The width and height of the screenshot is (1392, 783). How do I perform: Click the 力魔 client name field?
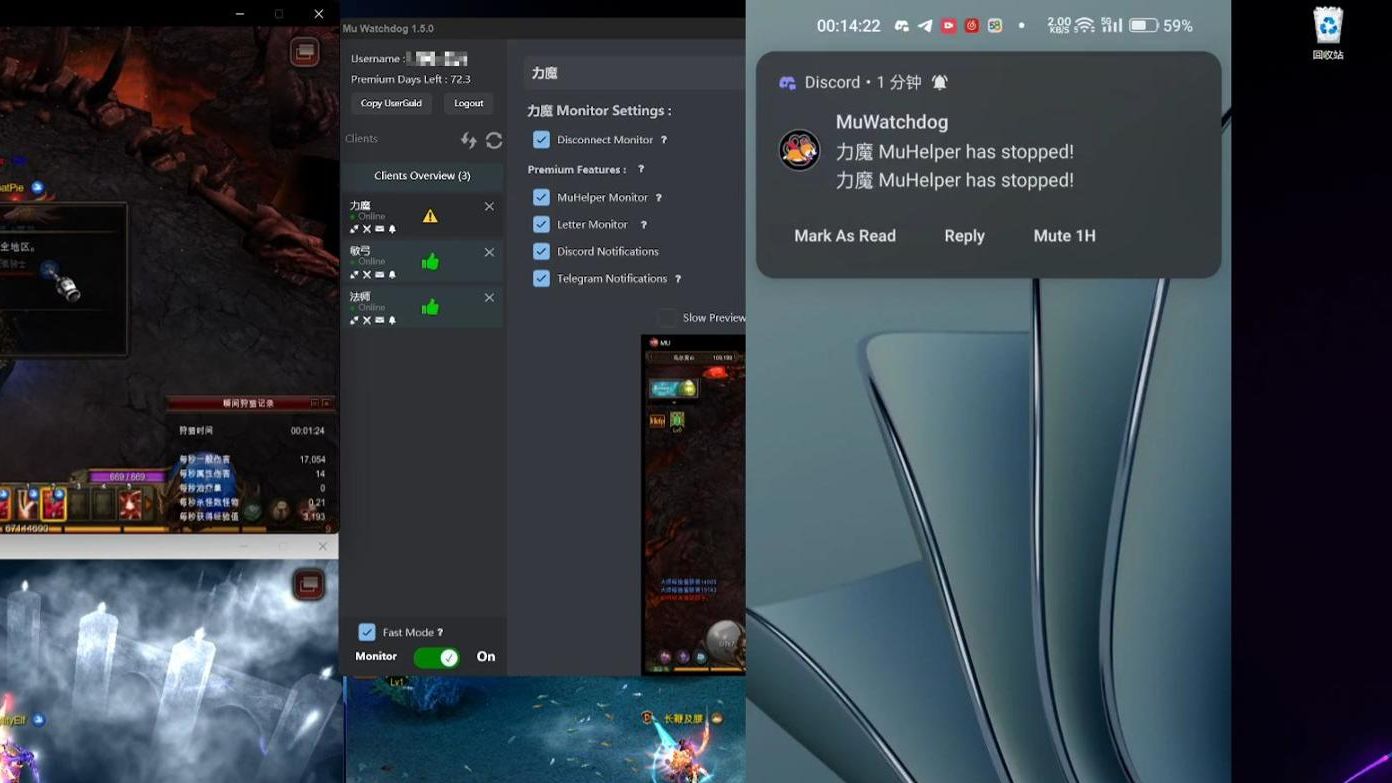(x=634, y=73)
